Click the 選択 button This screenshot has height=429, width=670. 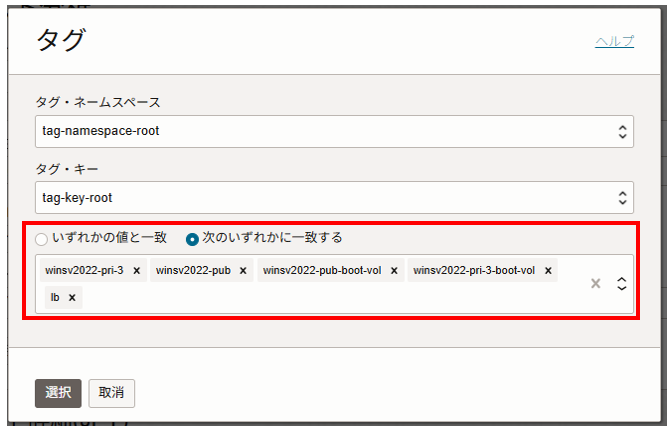coord(58,393)
